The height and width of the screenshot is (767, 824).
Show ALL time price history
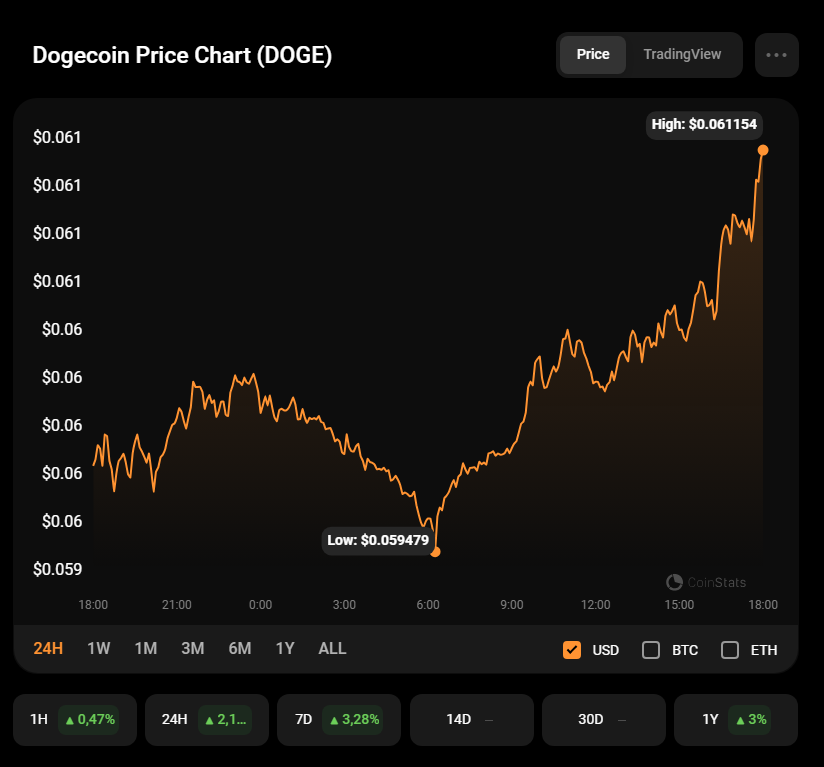click(332, 648)
